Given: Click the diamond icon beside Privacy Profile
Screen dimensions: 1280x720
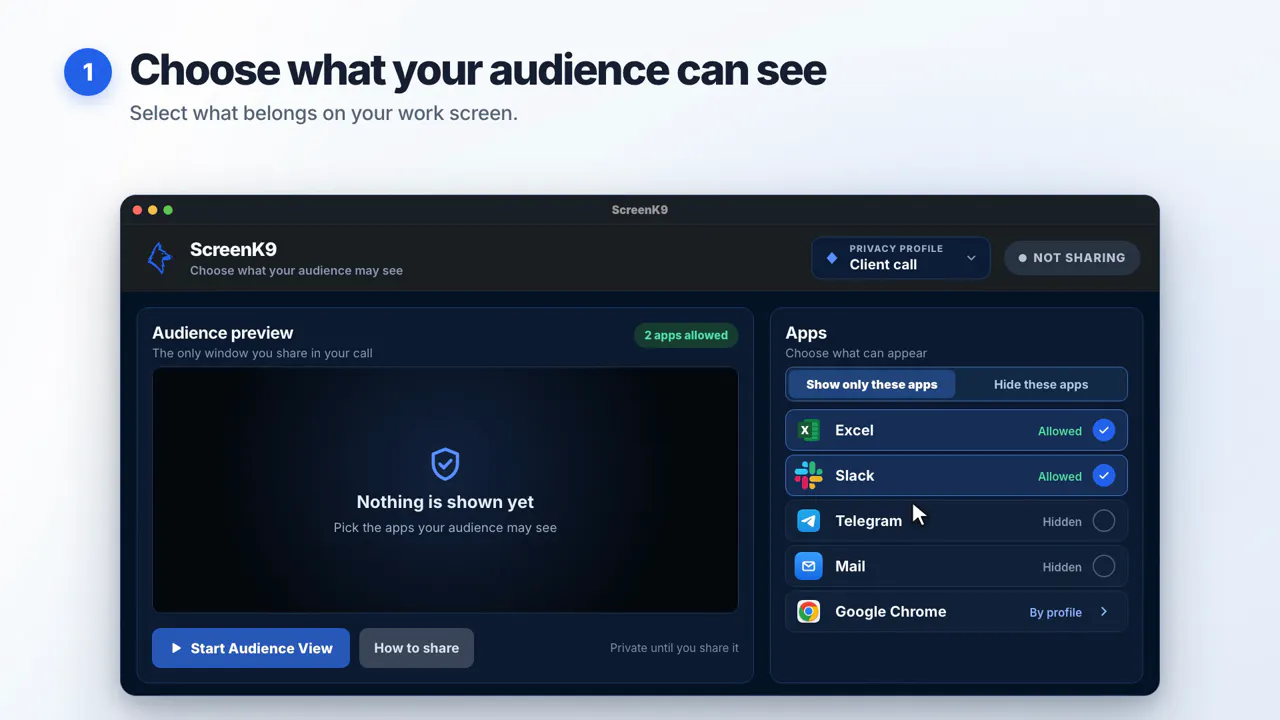Looking at the screenshot, I should (831, 258).
